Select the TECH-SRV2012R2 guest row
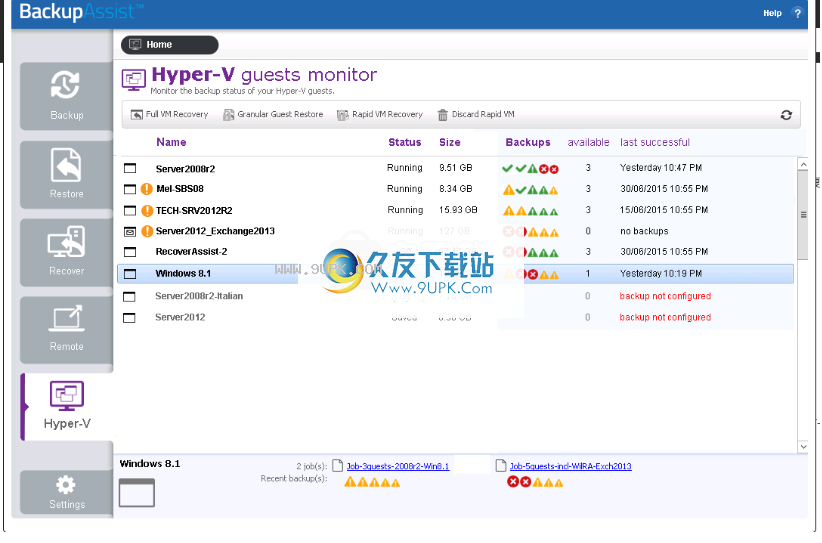The image size is (822, 543). click(456, 210)
